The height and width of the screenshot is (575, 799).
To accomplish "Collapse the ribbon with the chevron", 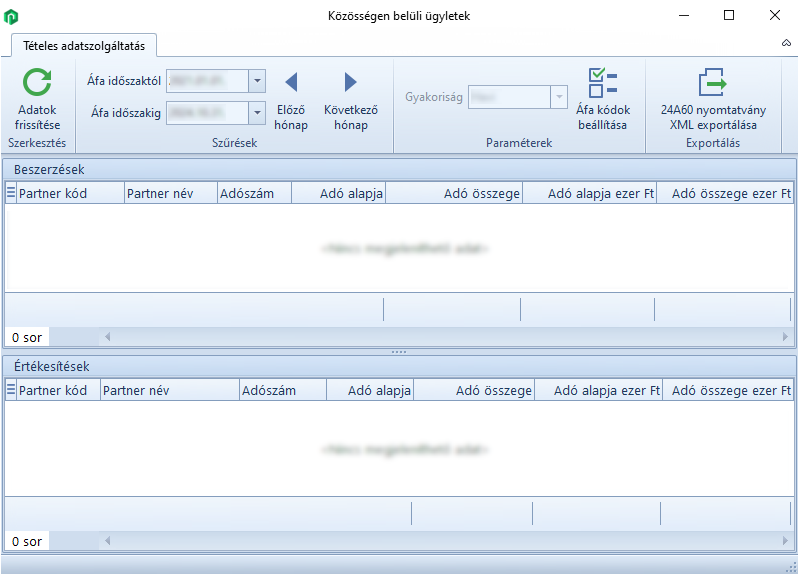I will click(x=785, y=44).
